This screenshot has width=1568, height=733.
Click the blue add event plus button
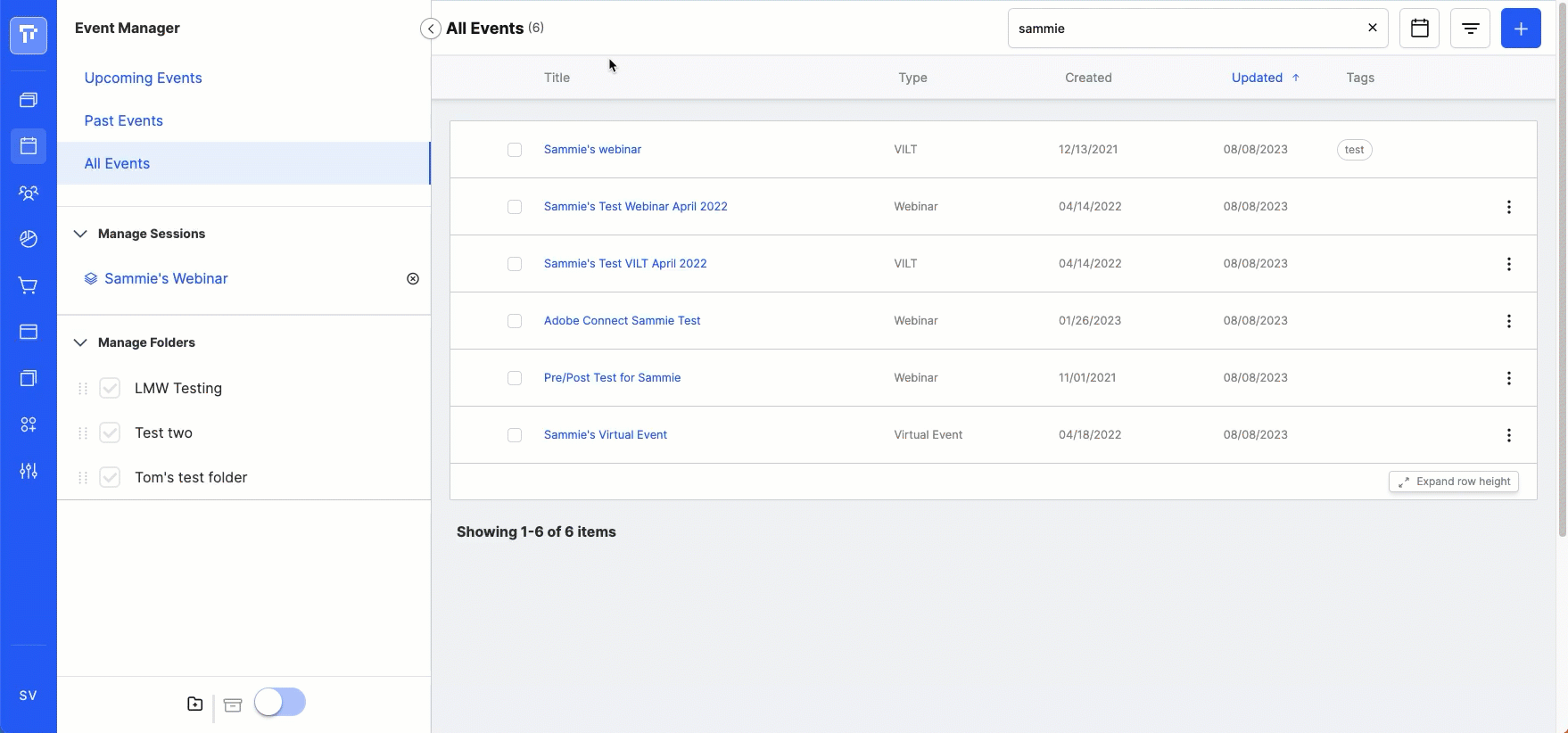click(x=1521, y=29)
